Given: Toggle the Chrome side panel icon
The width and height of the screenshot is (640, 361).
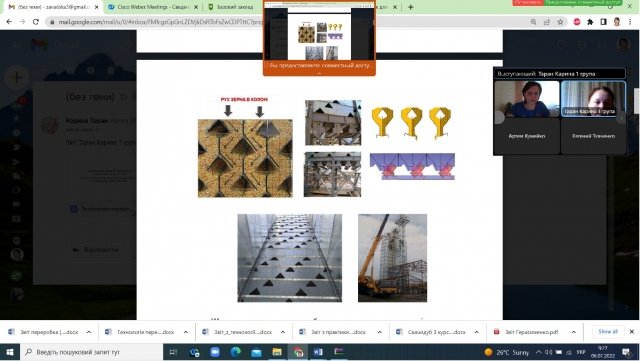Looking at the screenshot, I should tap(603, 22).
